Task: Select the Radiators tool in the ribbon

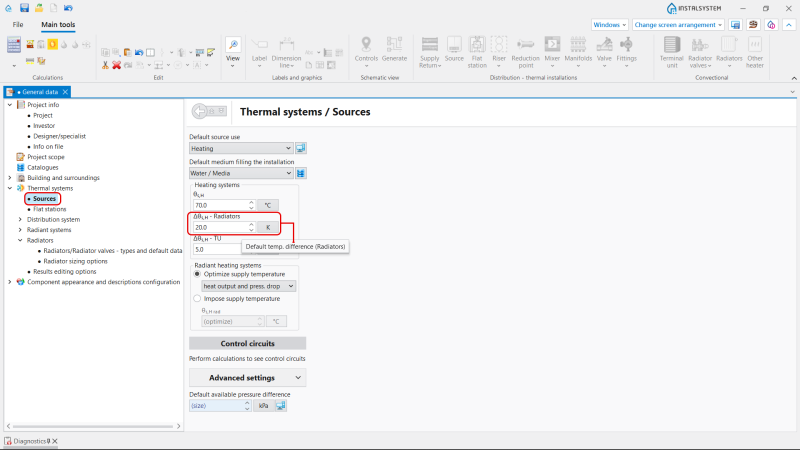Action: coord(729,52)
